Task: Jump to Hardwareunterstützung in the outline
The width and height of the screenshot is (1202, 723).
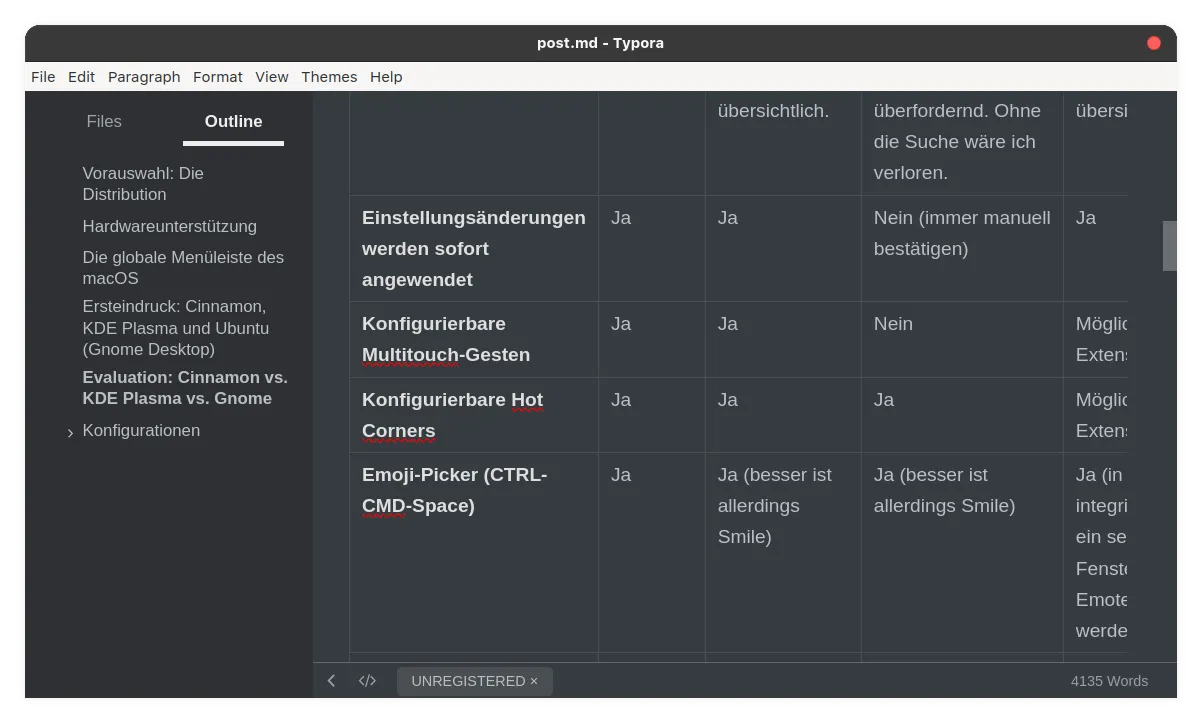Action: point(169,226)
